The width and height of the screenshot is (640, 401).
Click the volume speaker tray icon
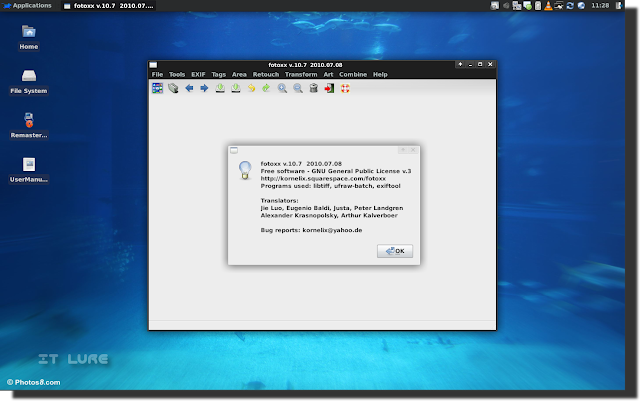coord(506,6)
